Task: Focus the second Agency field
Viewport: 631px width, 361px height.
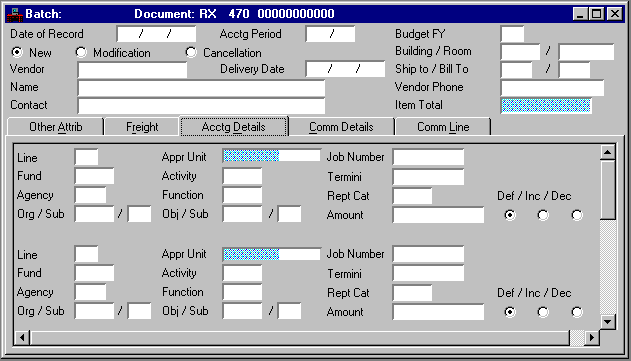Action: pyautogui.click(x=91, y=292)
